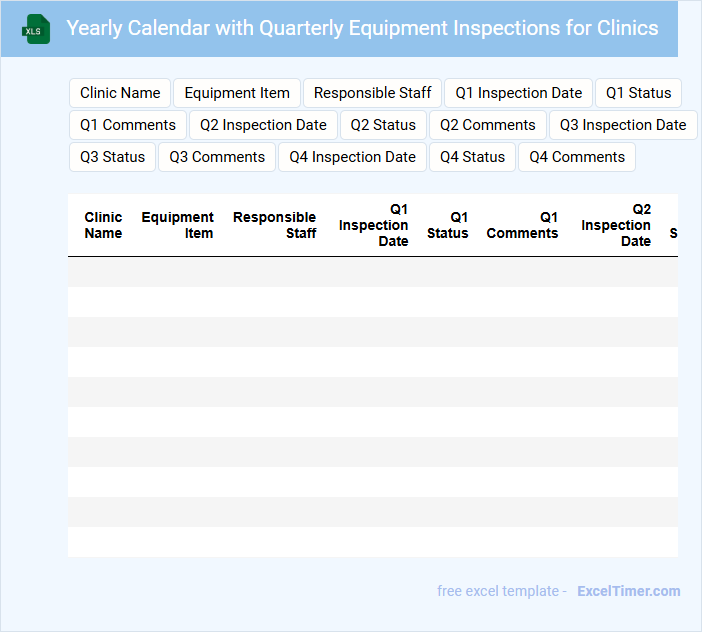Click the Clinic Name column header
Viewport: 702px width, 632px height.
click(x=103, y=225)
